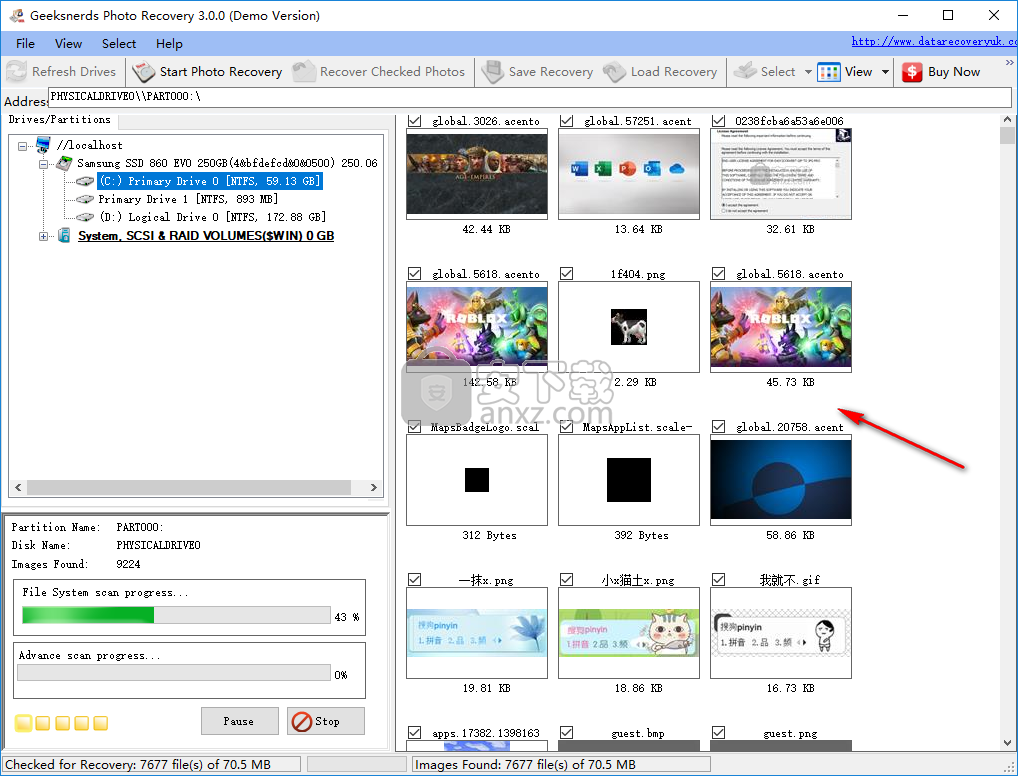The width and height of the screenshot is (1018, 776).
Task: Pause the scan with Pause button
Action: (240, 721)
